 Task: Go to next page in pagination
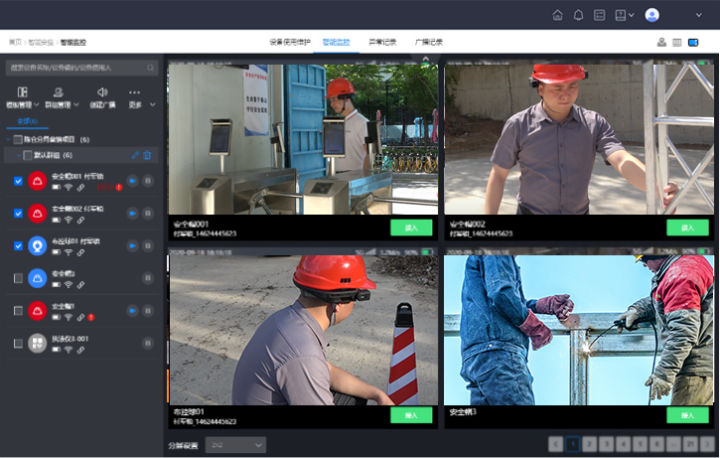[x=706, y=444]
